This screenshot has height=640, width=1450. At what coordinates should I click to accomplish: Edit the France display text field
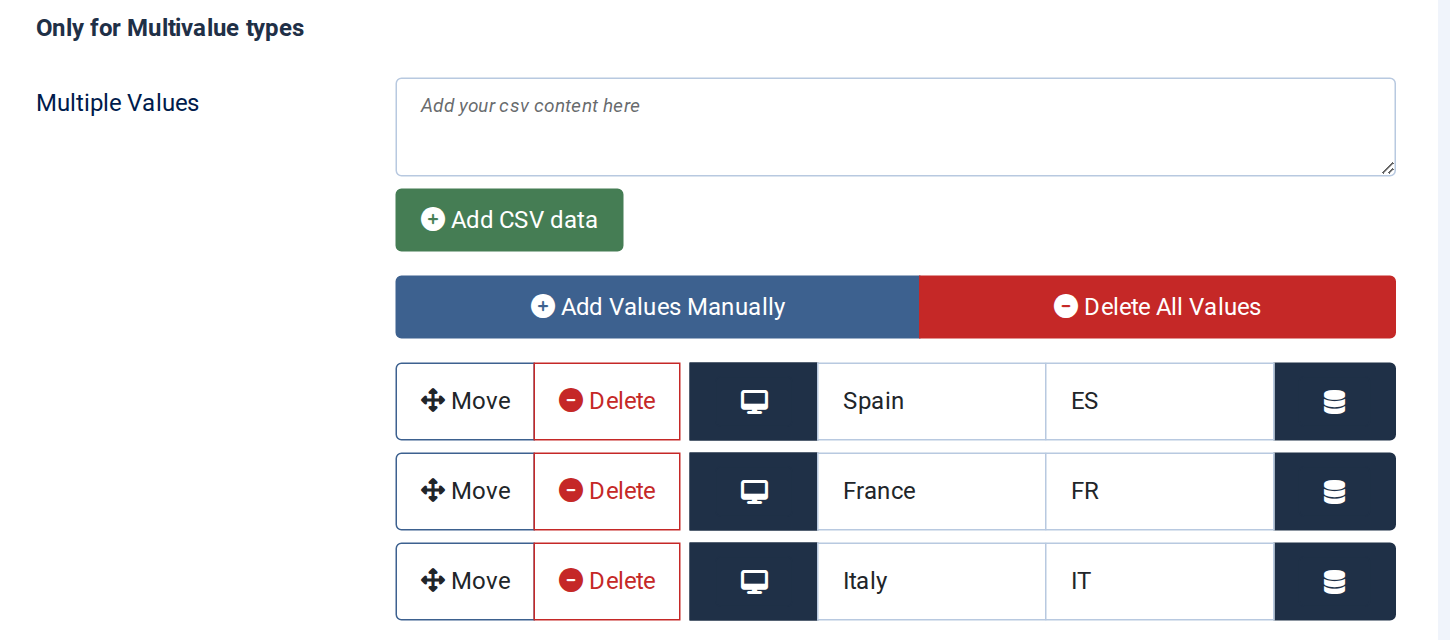[931, 491]
